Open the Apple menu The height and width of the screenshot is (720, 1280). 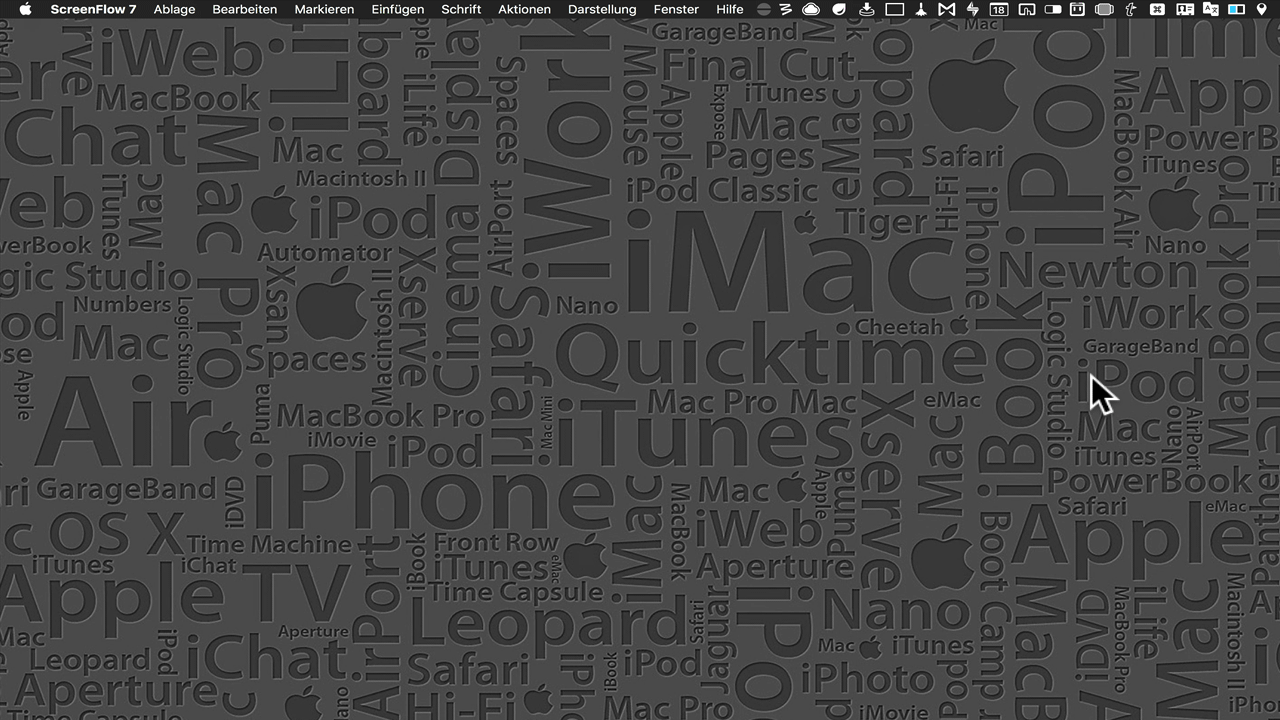click(25, 9)
